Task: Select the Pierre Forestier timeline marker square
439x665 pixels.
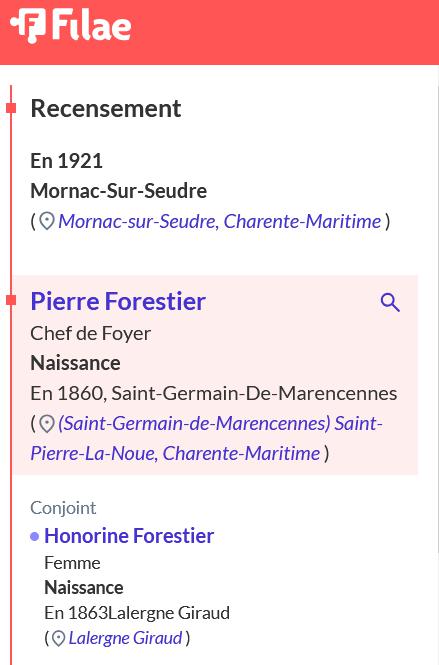Action: [11, 300]
